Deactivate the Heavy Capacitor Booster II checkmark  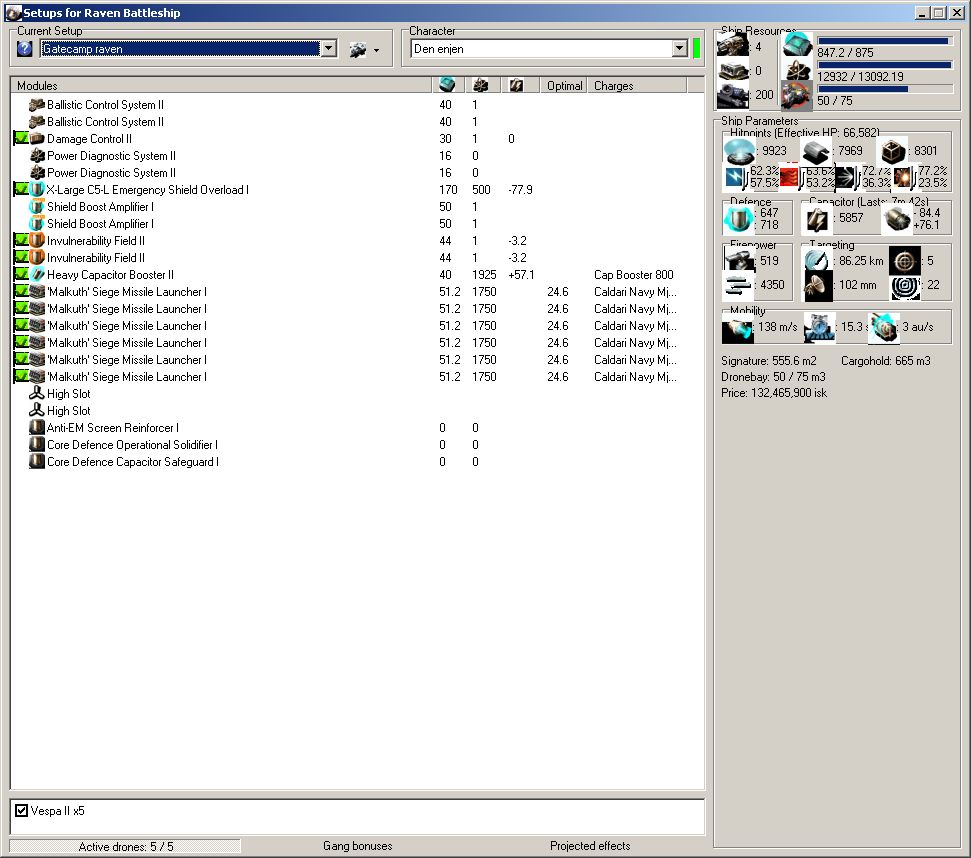(x=20, y=275)
